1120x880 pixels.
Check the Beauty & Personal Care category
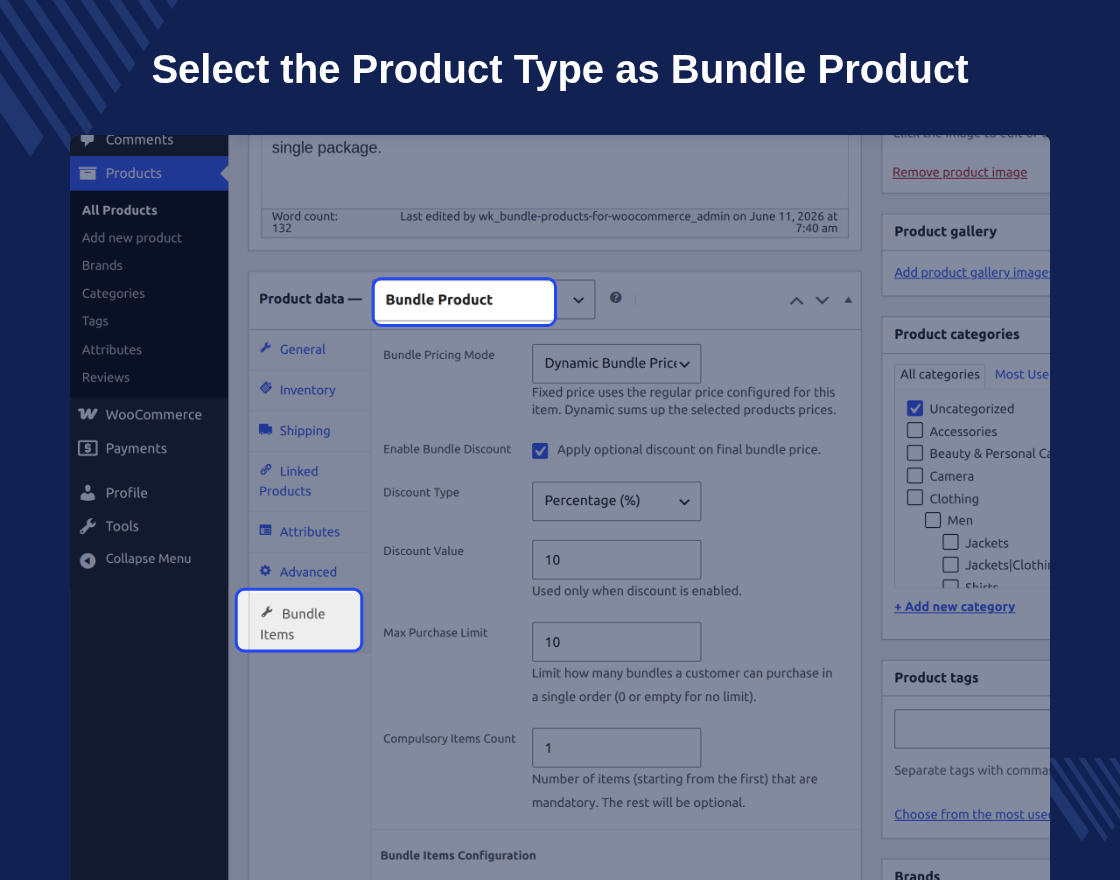pos(915,453)
